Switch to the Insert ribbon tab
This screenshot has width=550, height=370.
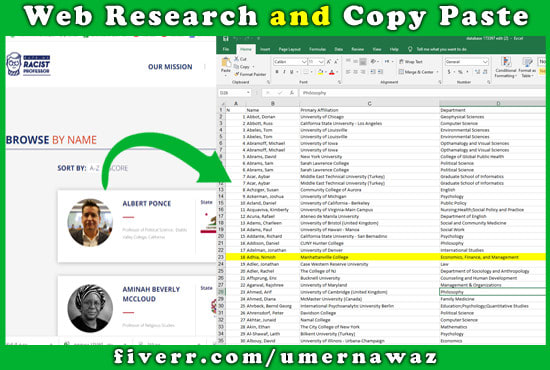click(265, 49)
